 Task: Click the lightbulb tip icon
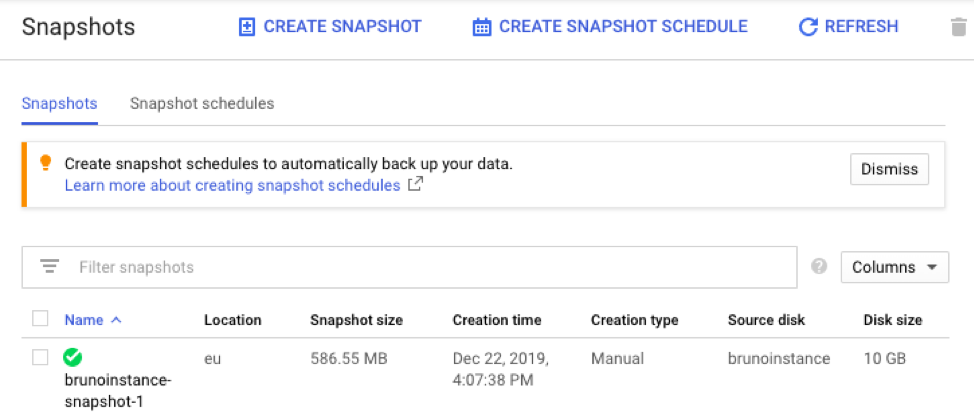pyautogui.click(x=45, y=163)
